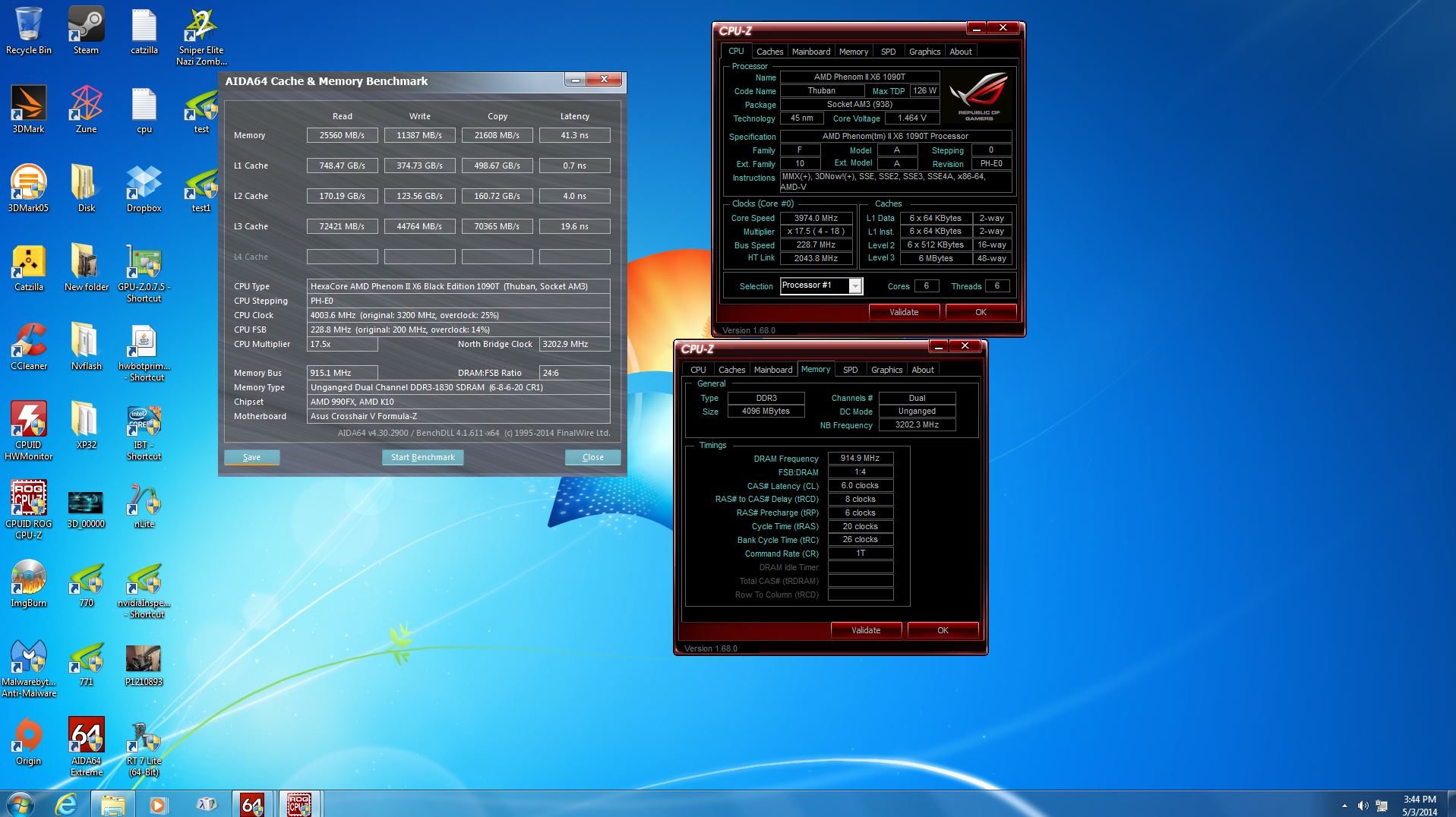Launch the Catzilla benchmark icon
The width and height of the screenshot is (1456, 817).
click(29, 267)
